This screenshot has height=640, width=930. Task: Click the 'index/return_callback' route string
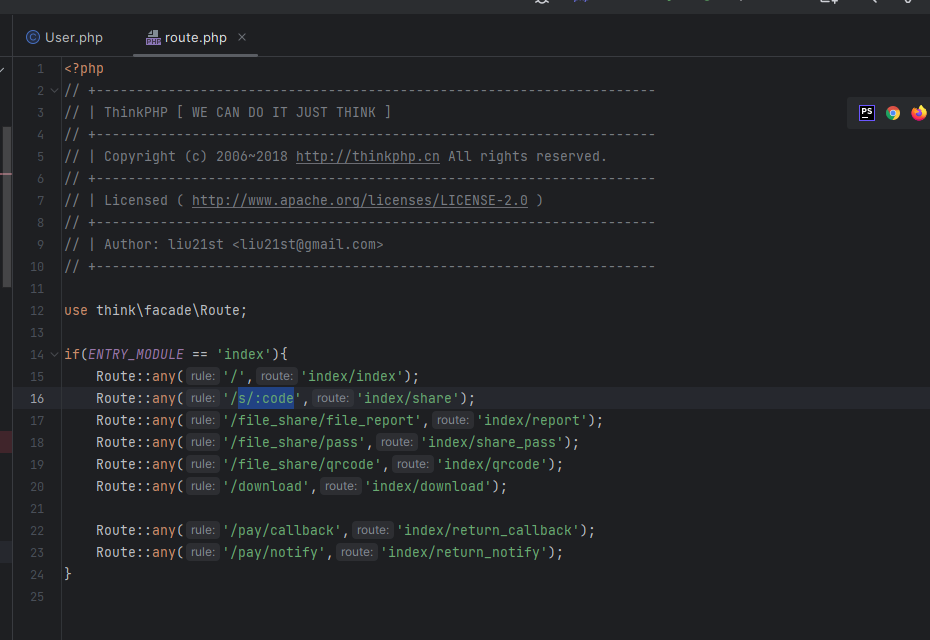(488, 530)
